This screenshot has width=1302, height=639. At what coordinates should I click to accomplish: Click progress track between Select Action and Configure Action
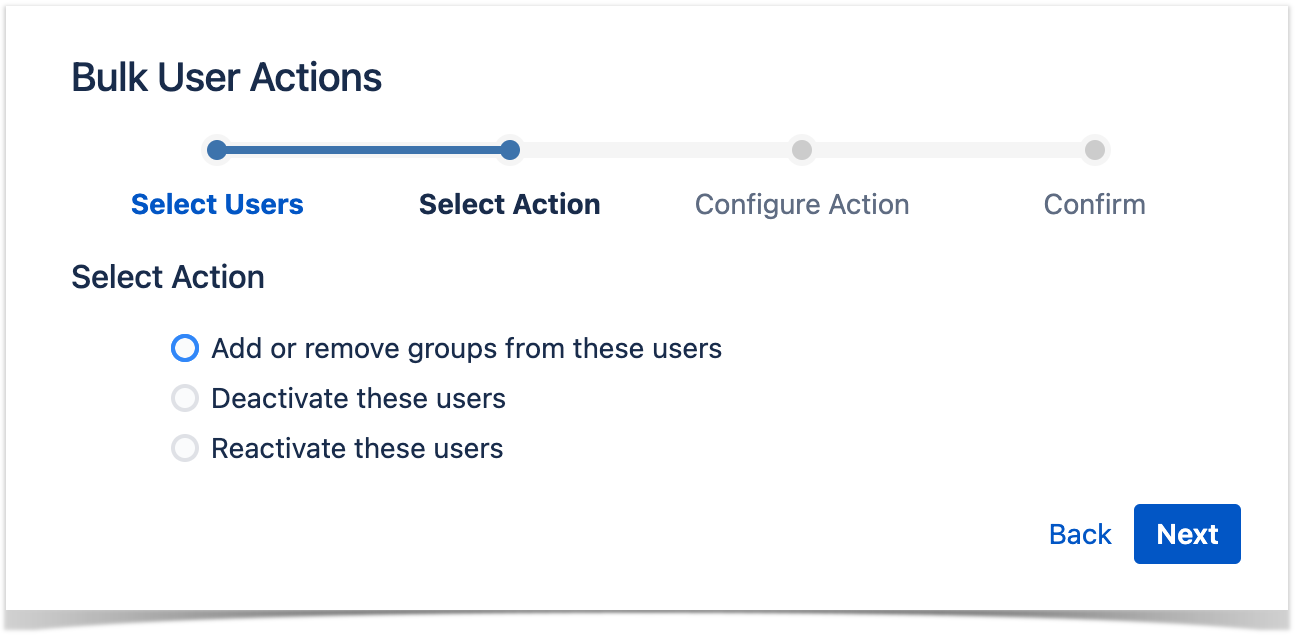[x=655, y=150]
